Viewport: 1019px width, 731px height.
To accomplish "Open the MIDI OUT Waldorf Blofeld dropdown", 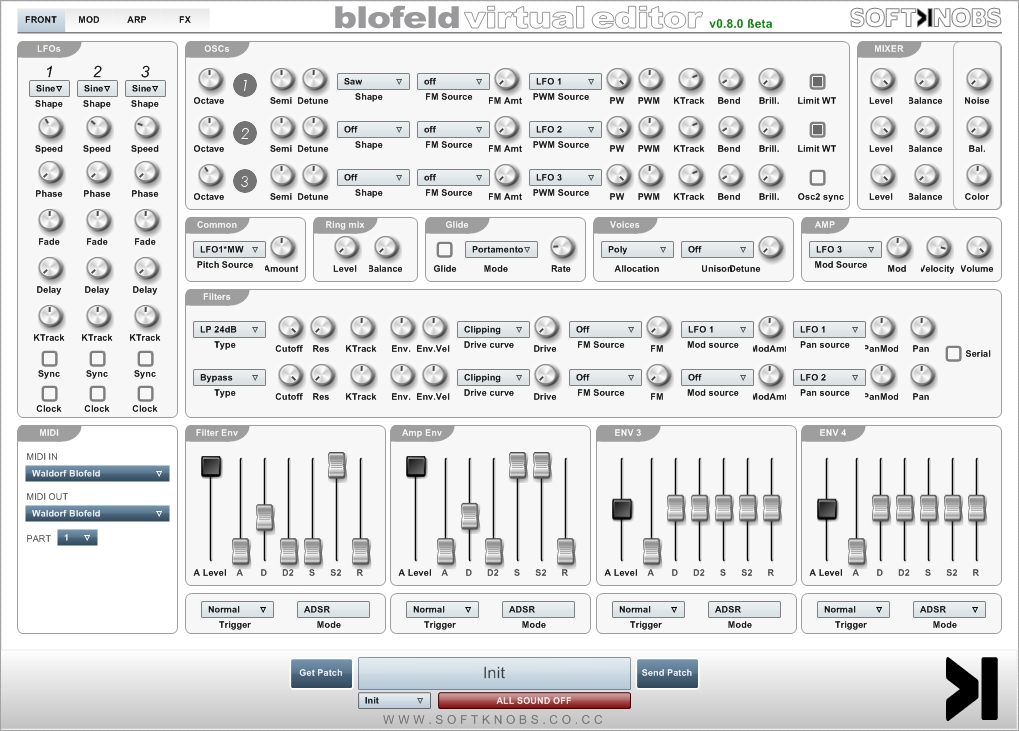I will tap(97, 513).
